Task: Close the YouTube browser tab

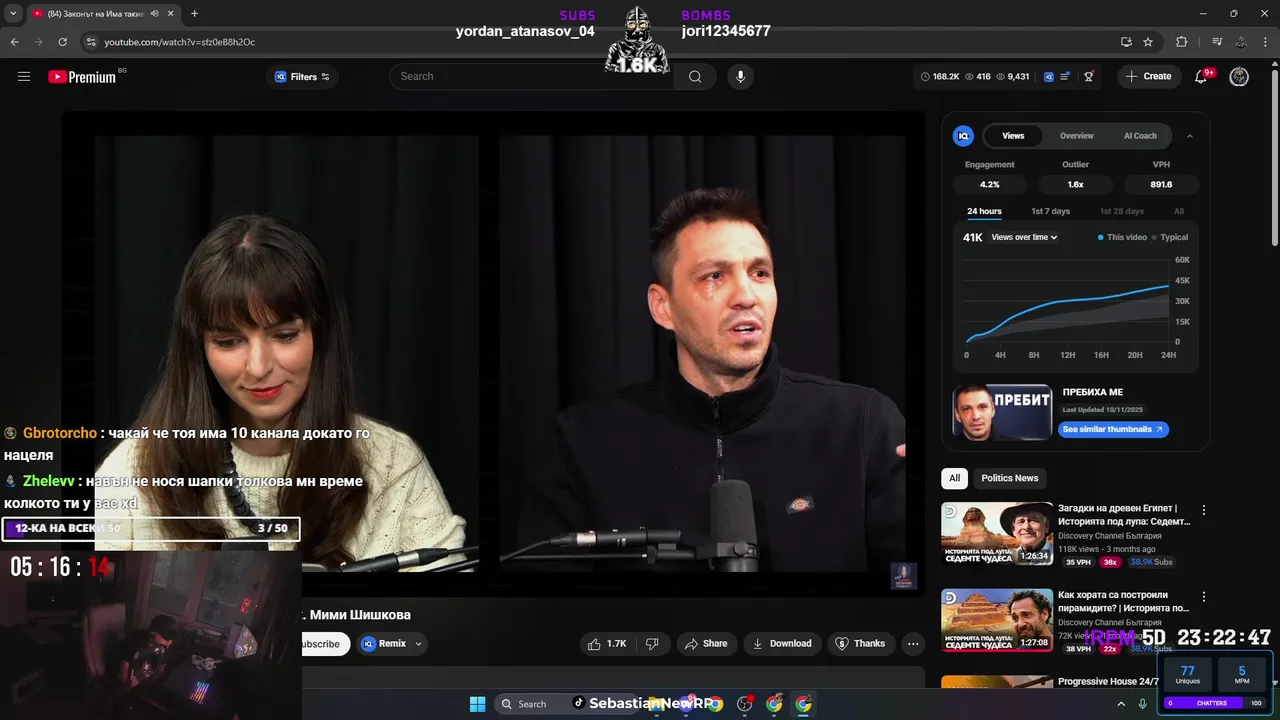Action: click(169, 14)
